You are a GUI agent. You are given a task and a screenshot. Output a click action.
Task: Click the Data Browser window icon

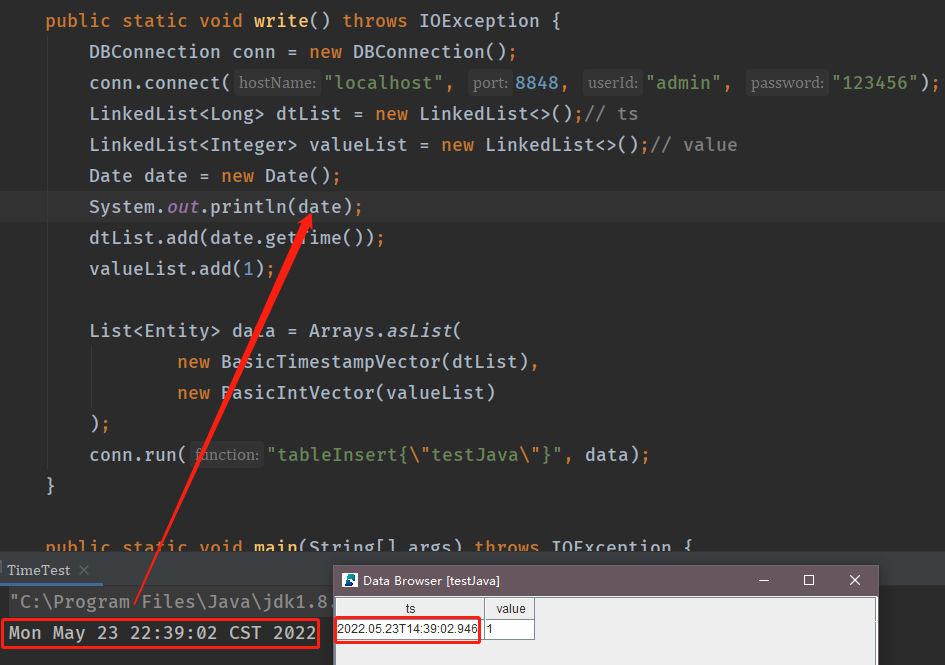pyautogui.click(x=350, y=580)
